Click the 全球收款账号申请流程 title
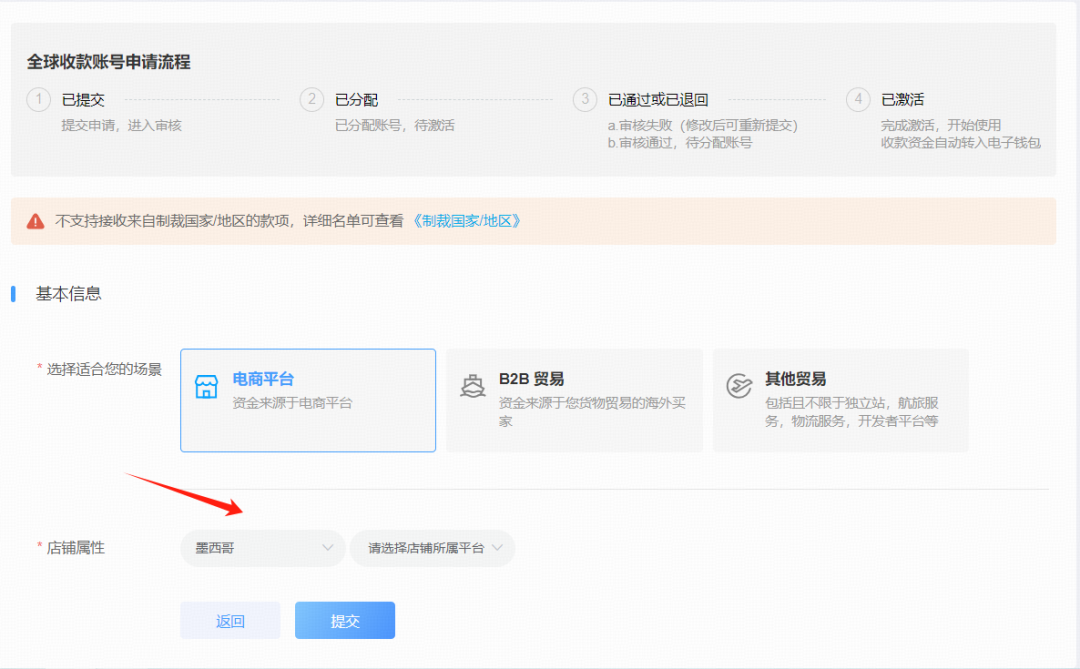Screen dimensions: 1080x669 109,62
